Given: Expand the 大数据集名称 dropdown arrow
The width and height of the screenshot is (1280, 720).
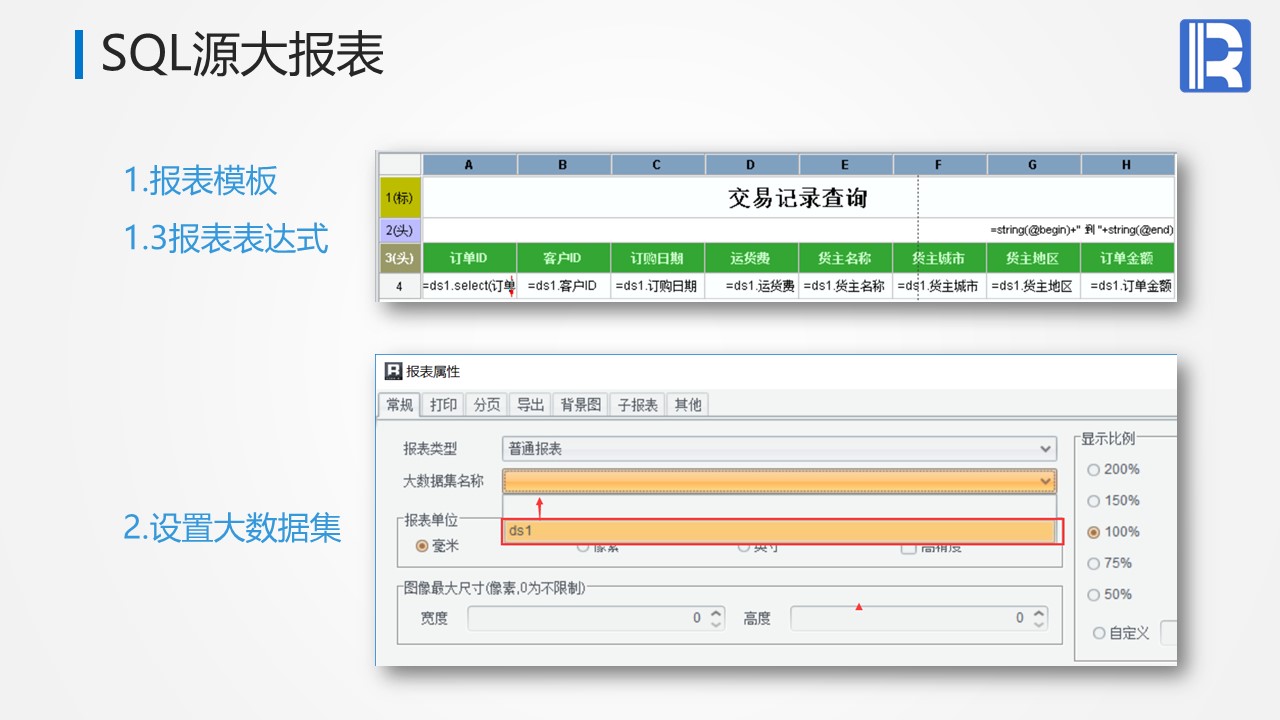Looking at the screenshot, I should 1046,481.
